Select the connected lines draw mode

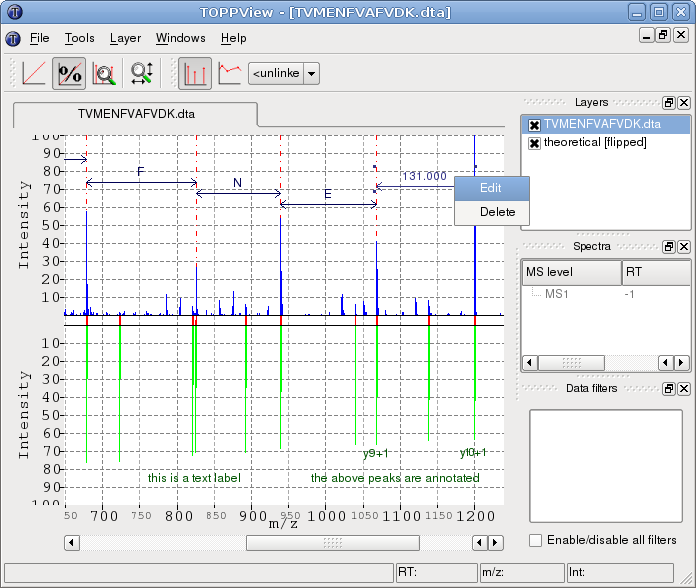pyautogui.click(x=230, y=73)
